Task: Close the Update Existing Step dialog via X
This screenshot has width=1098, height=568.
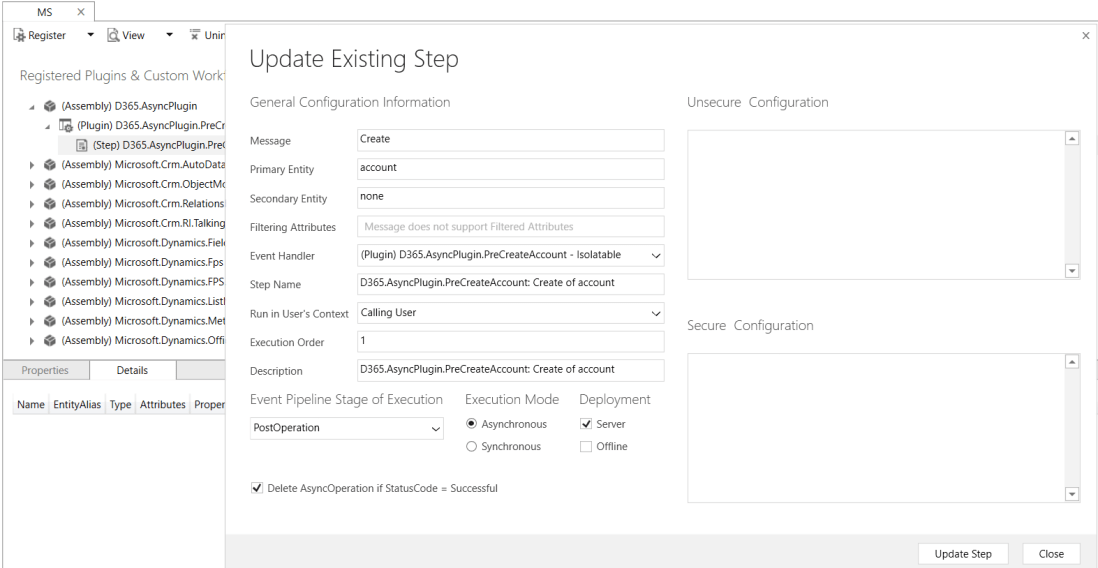Action: click(1086, 35)
